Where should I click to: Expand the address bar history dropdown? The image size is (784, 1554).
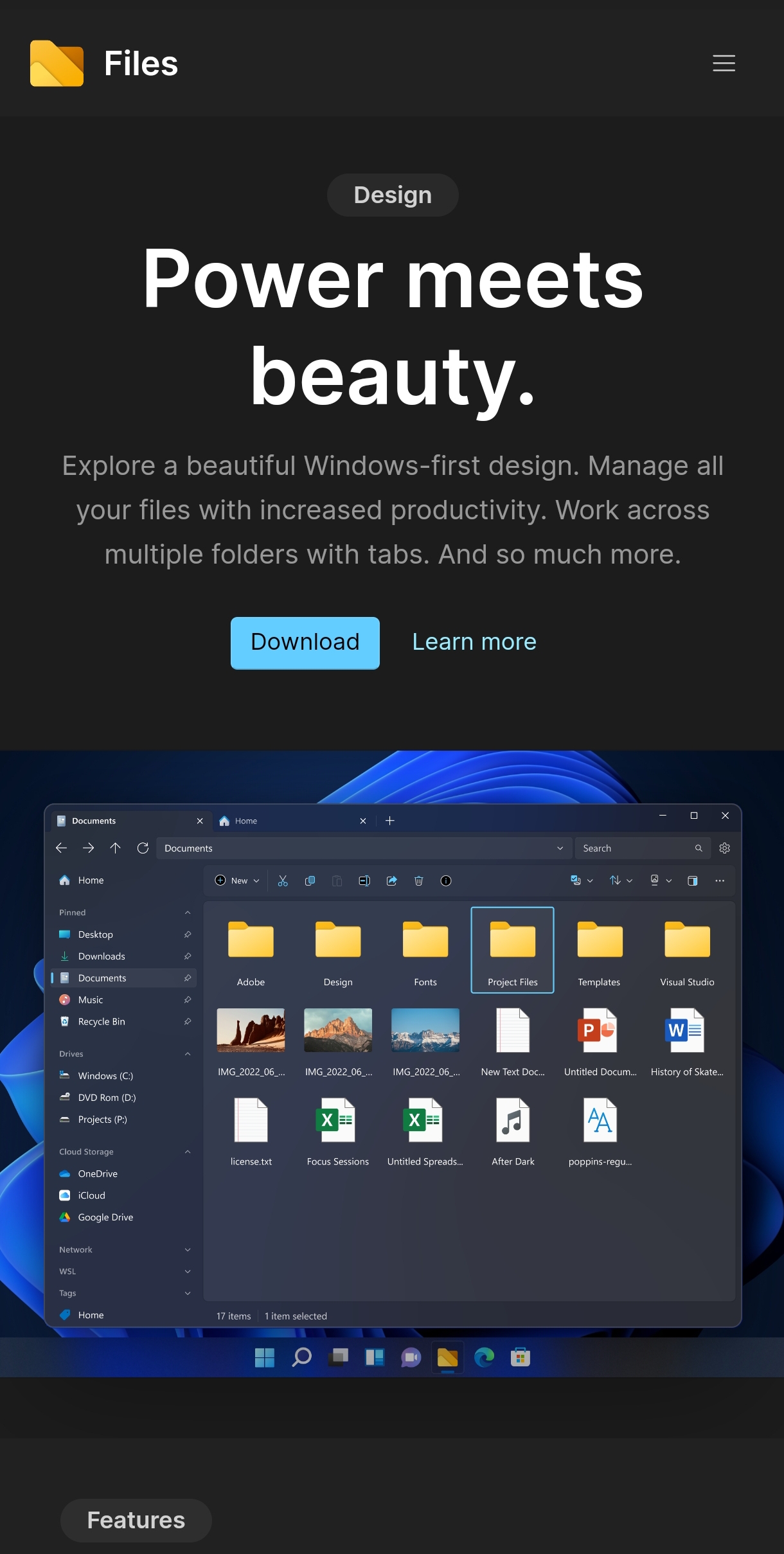coord(560,848)
